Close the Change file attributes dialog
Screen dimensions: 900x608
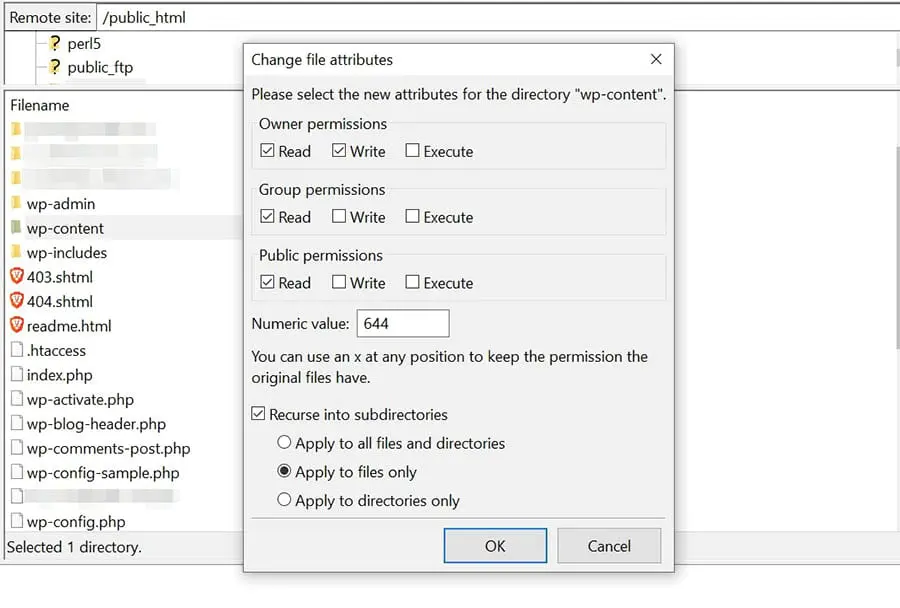point(656,60)
